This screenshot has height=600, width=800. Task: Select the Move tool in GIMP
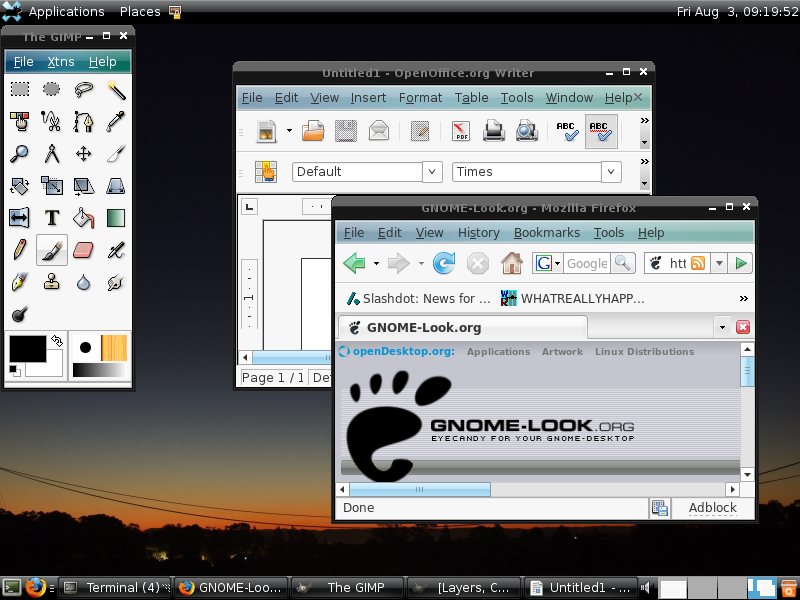(84, 154)
